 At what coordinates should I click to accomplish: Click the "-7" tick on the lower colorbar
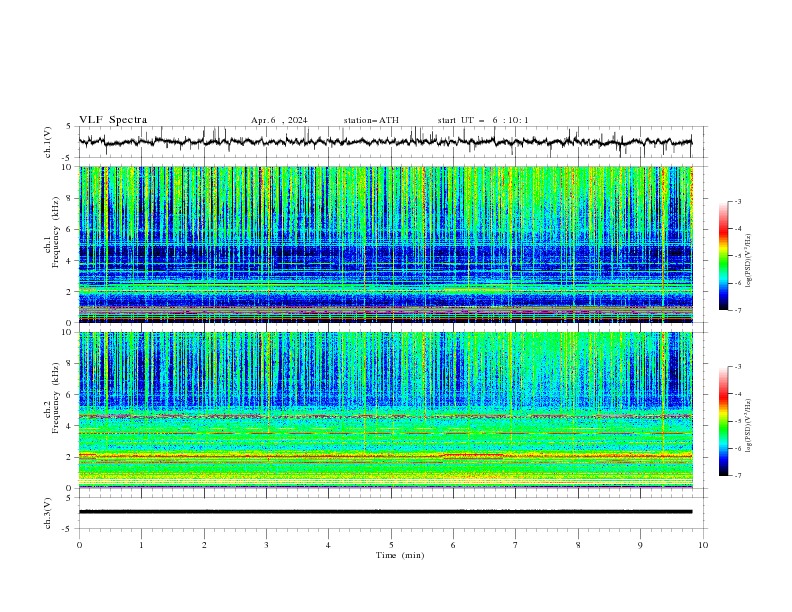tap(738, 476)
